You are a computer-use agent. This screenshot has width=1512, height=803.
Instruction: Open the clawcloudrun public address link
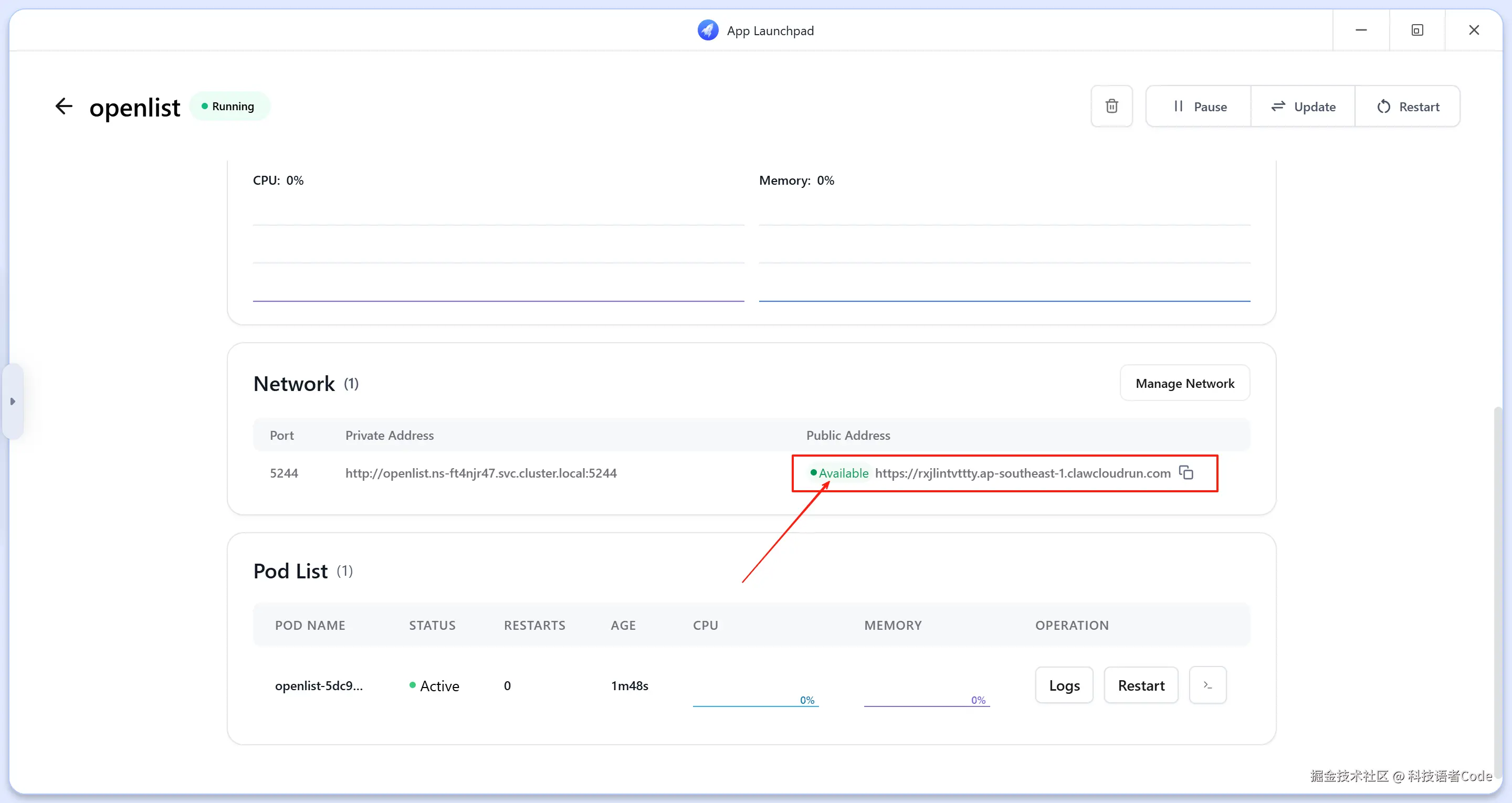pyautogui.click(x=1023, y=473)
